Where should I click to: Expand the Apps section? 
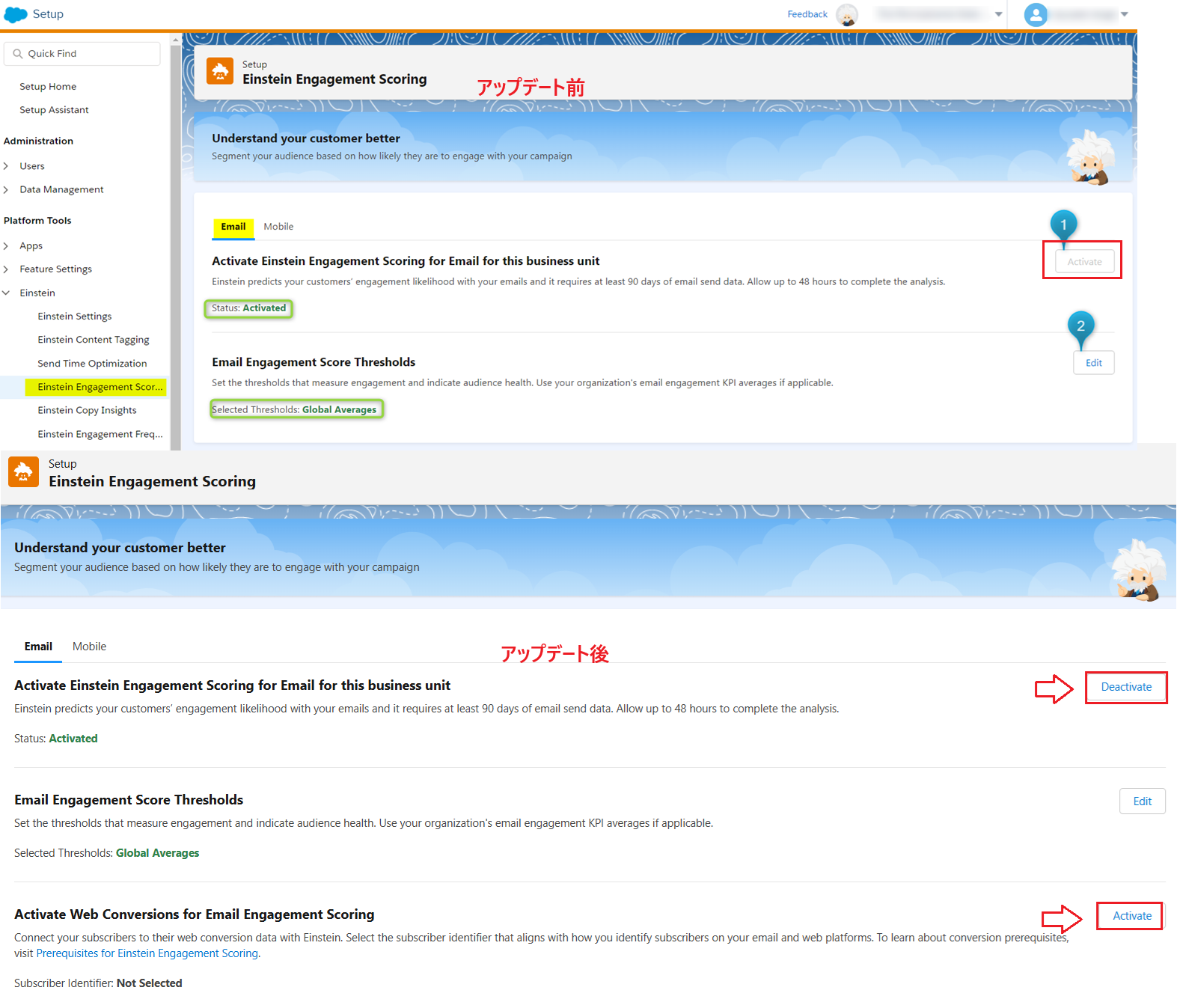pos(6,246)
